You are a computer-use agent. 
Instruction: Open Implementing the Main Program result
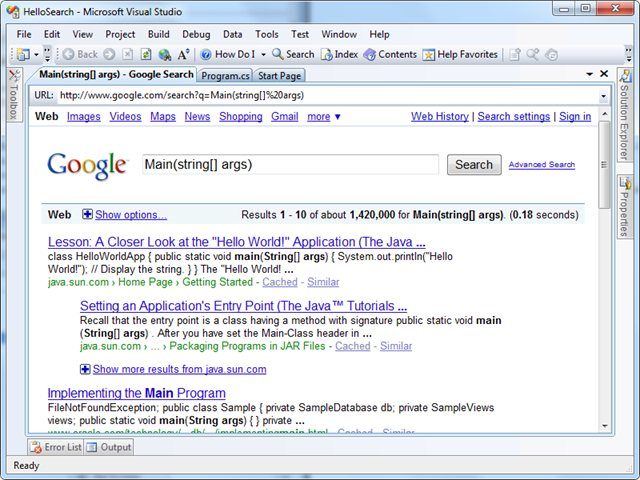[x=136, y=393]
